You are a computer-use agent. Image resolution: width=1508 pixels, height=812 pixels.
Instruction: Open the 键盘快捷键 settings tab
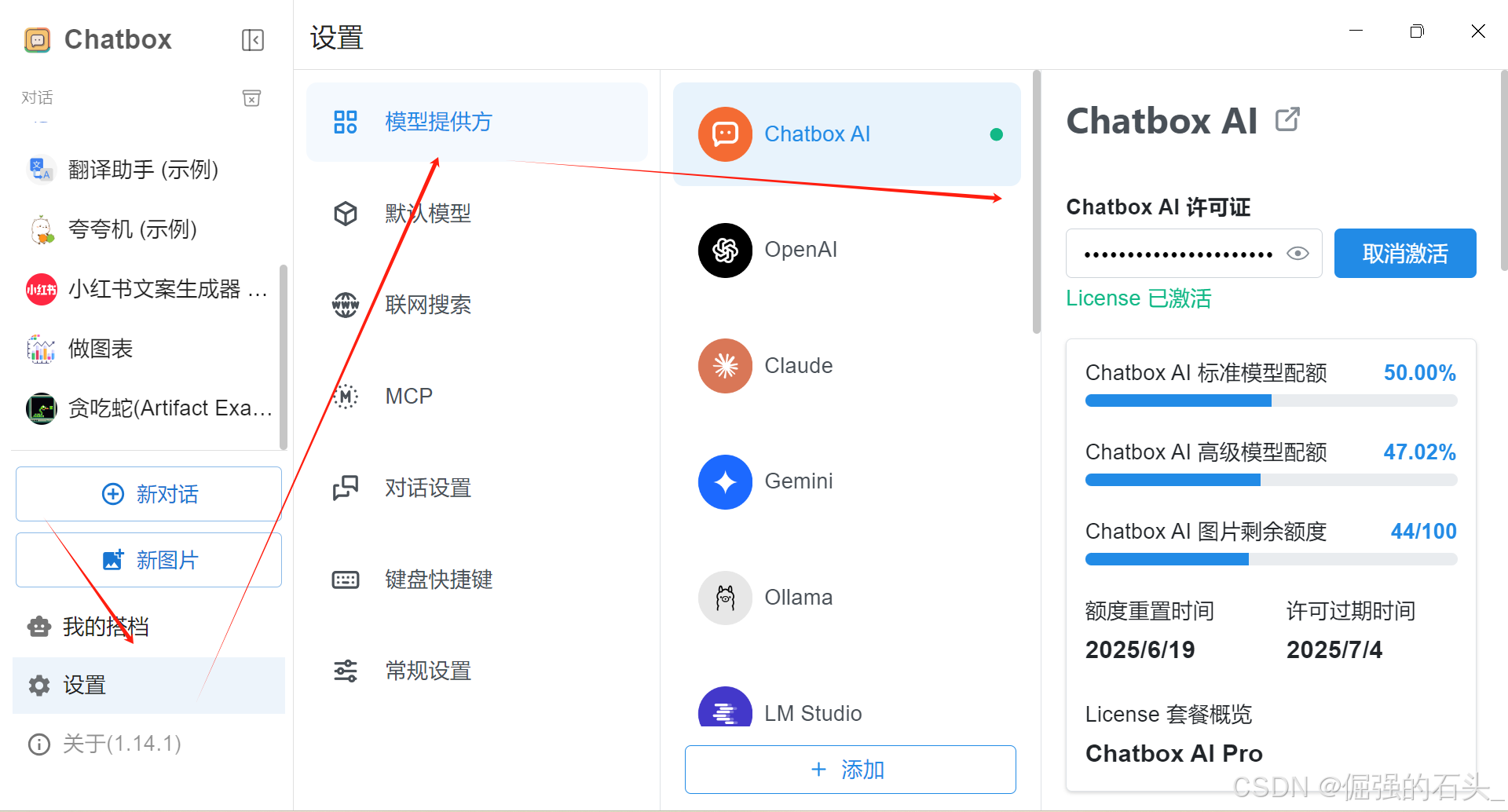click(478, 580)
